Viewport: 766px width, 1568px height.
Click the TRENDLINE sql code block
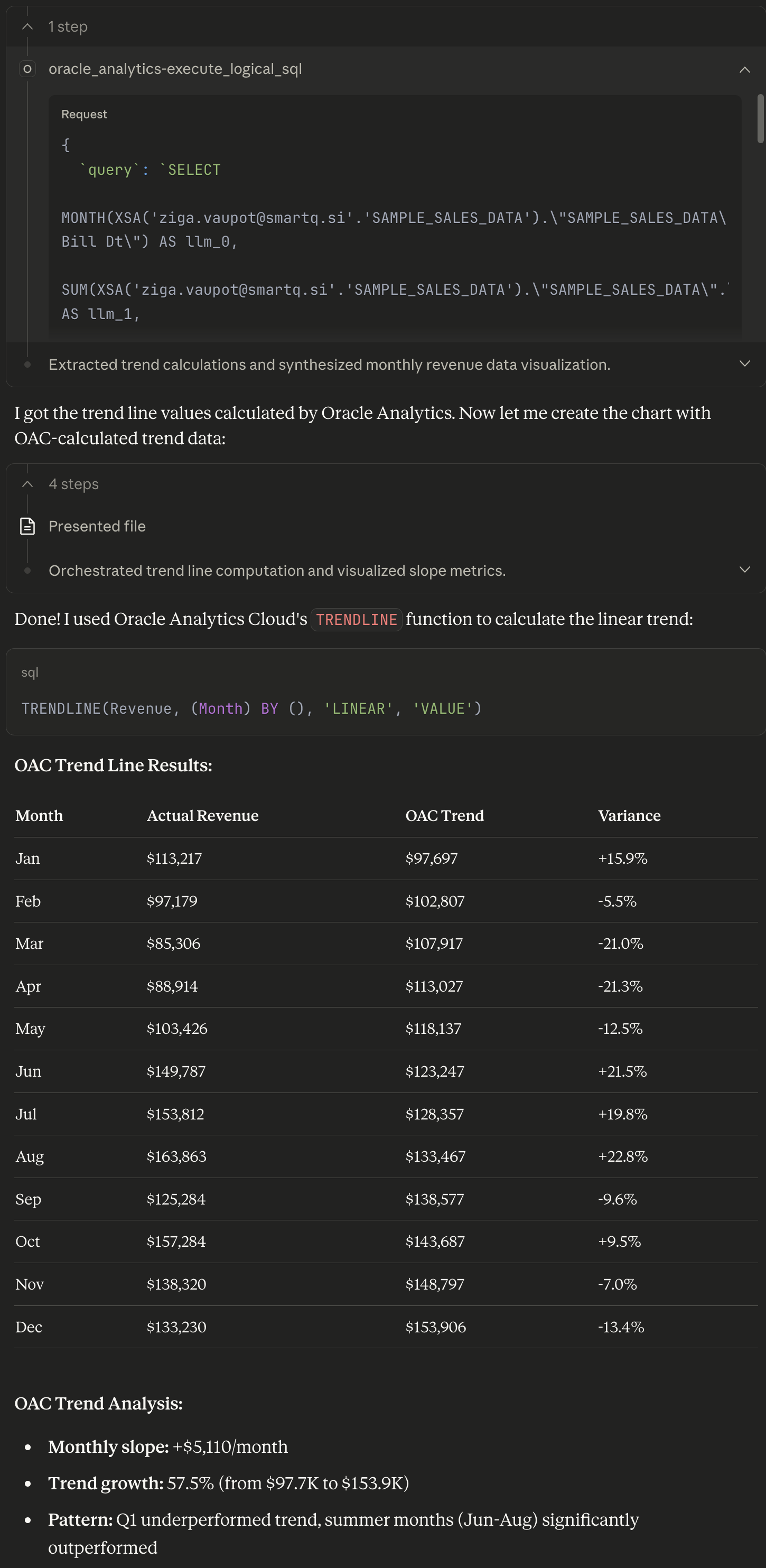pyautogui.click(x=251, y=708)
